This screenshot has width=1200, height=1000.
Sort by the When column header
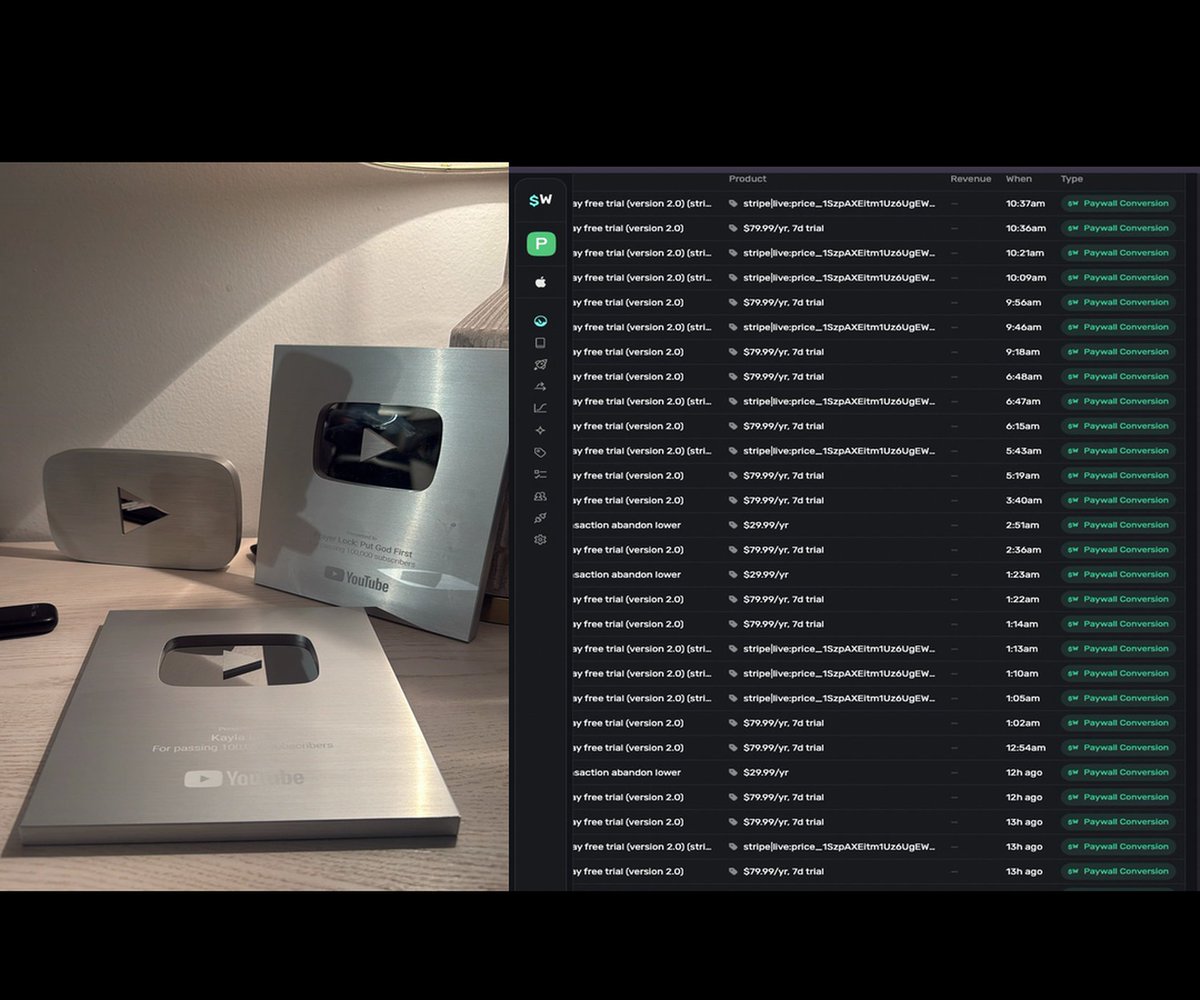1018,179
